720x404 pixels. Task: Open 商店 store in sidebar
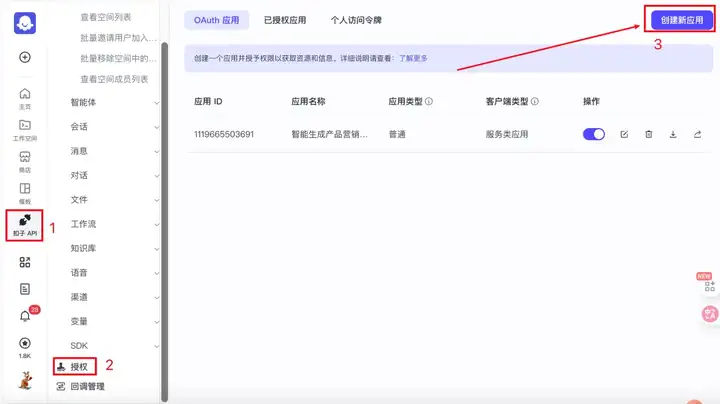[25, 162]
